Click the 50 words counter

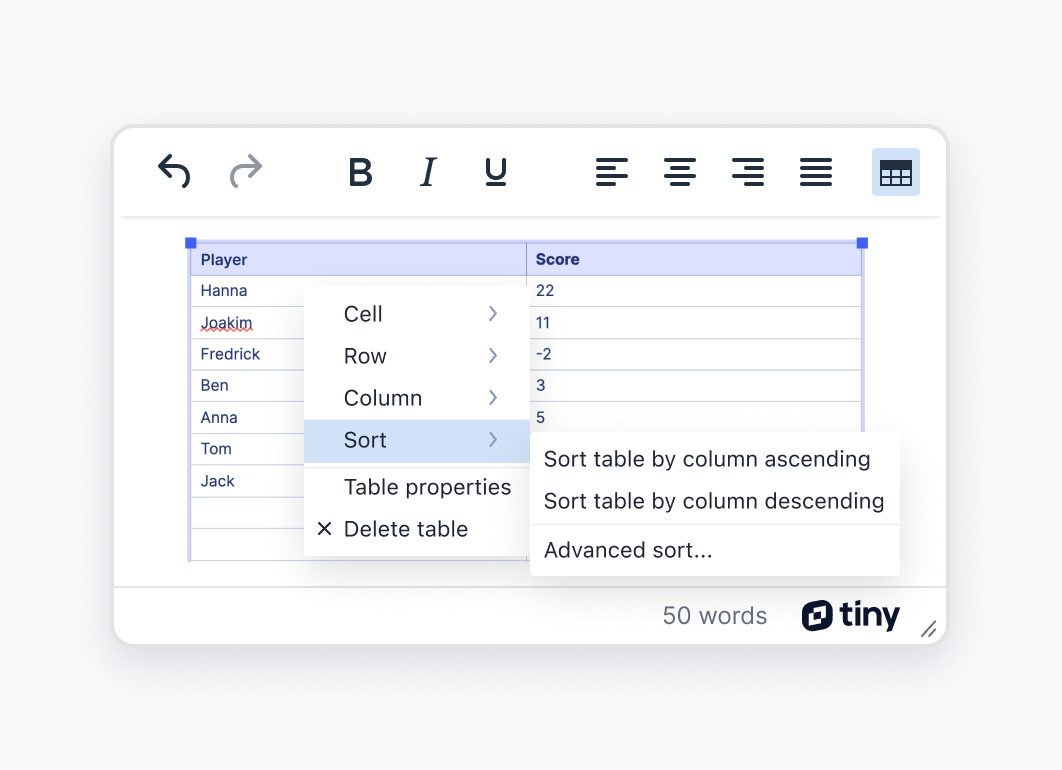point(714,616)
